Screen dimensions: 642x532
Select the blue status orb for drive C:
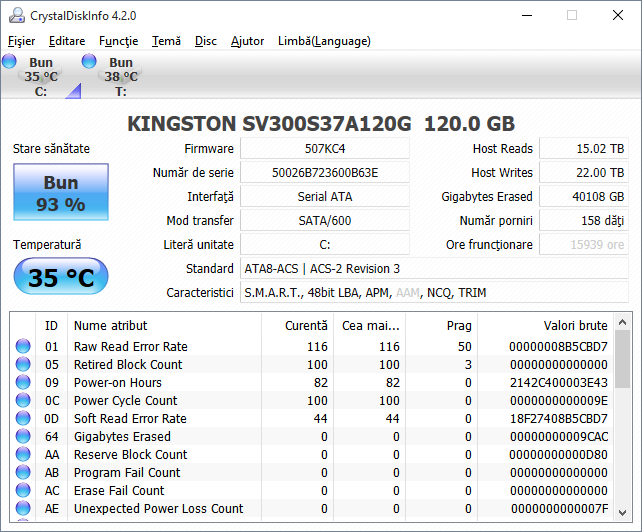9,61
